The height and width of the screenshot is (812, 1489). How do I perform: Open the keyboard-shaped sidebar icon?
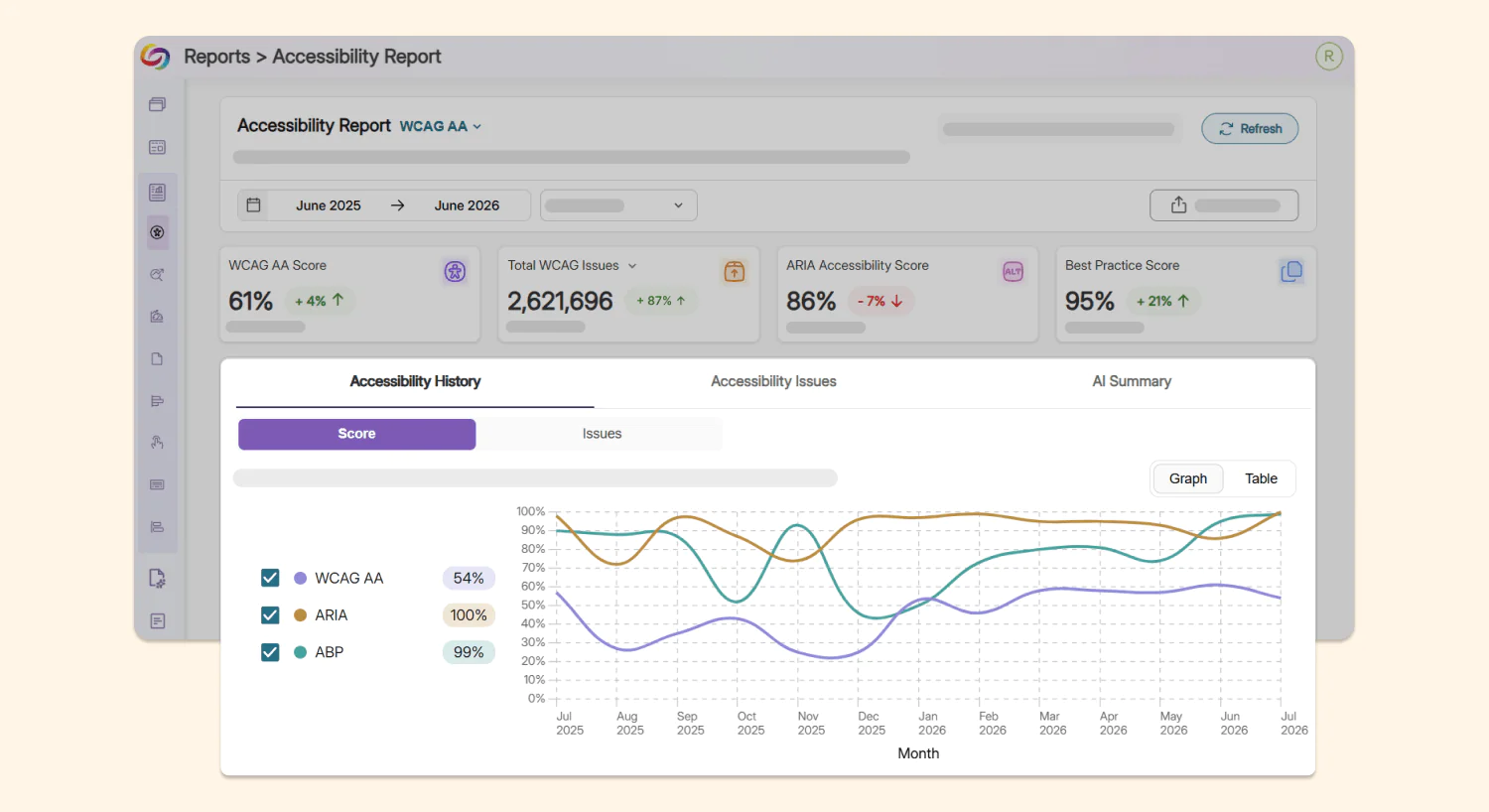pos(157,484)
